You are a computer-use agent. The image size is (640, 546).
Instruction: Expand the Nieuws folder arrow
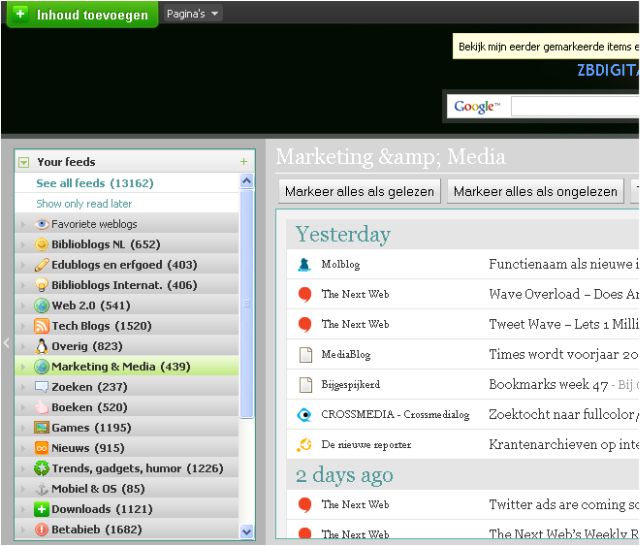(x=23, y=448)
